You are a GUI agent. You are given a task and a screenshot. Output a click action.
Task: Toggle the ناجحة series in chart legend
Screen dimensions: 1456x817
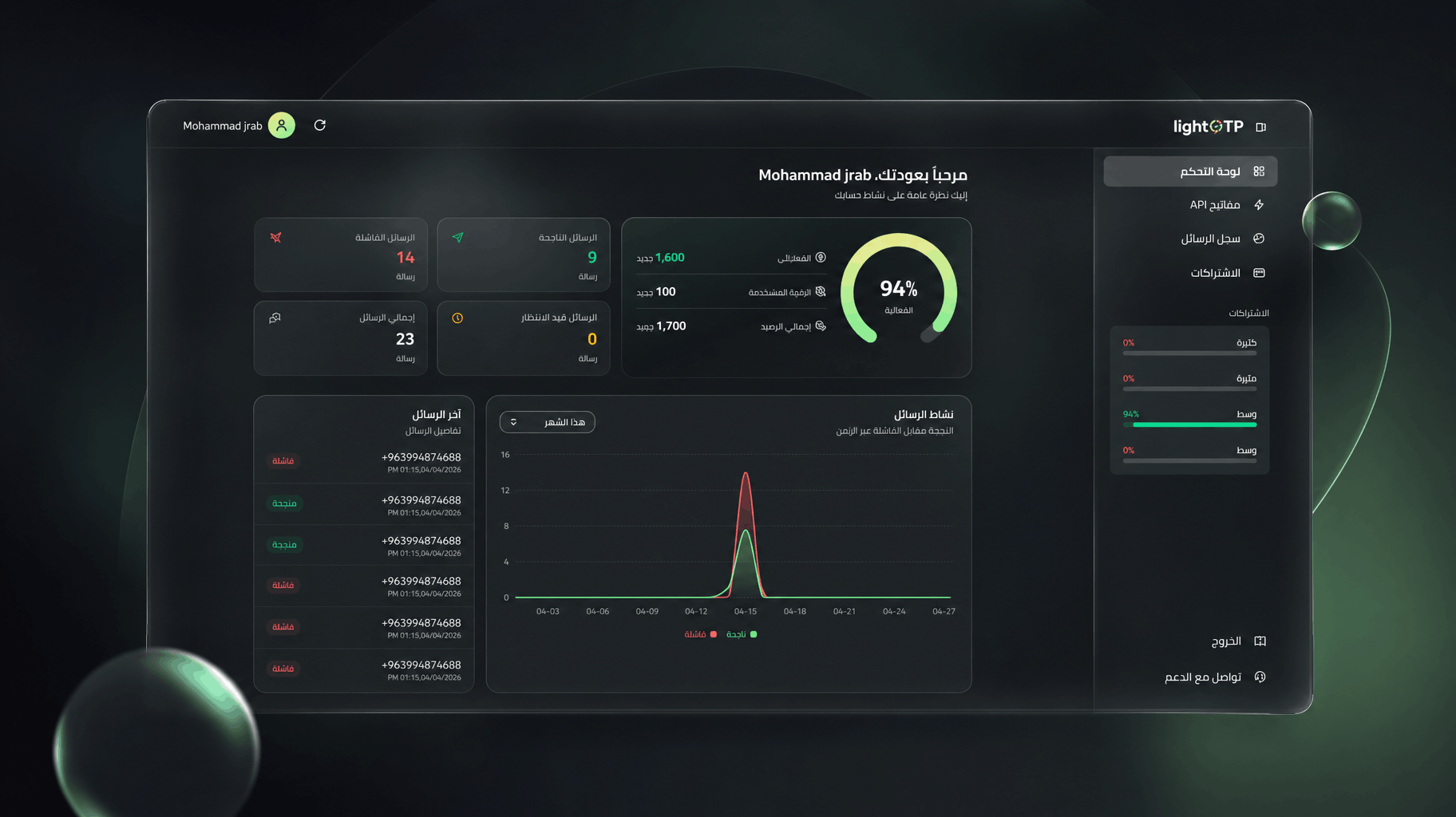742,634
